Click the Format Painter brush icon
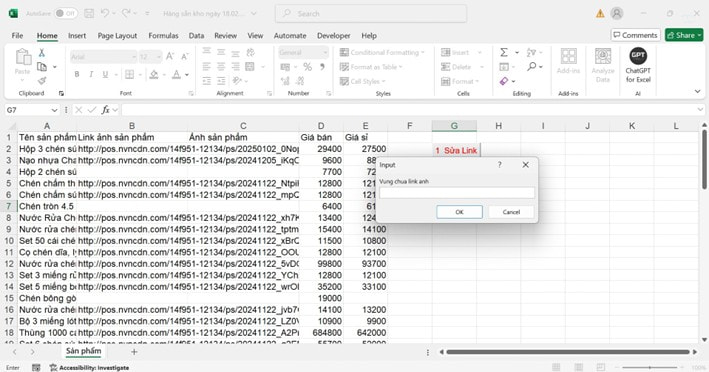 [42, 81]
